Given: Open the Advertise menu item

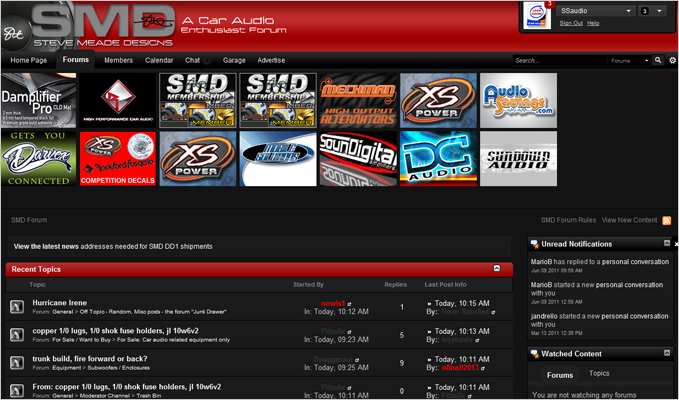Looking at the screenshot, I should click(271, 60).
